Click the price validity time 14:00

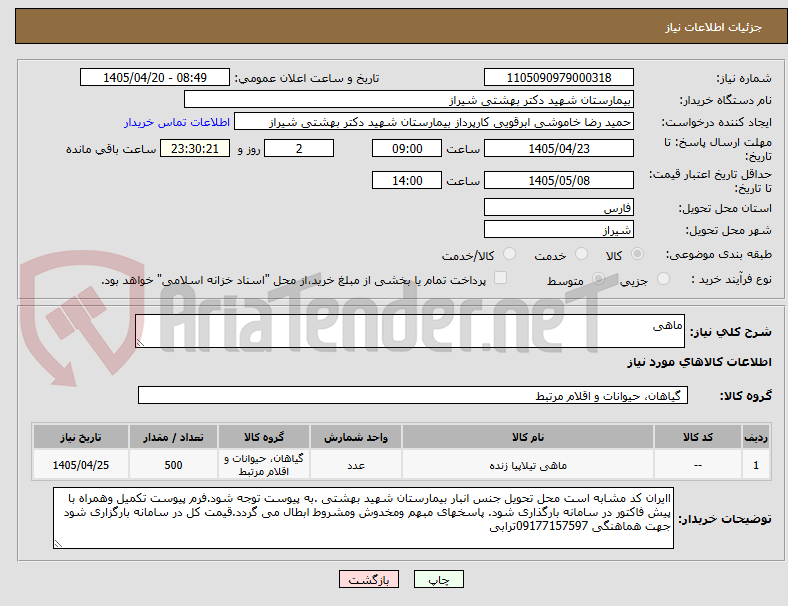point(407,180)
